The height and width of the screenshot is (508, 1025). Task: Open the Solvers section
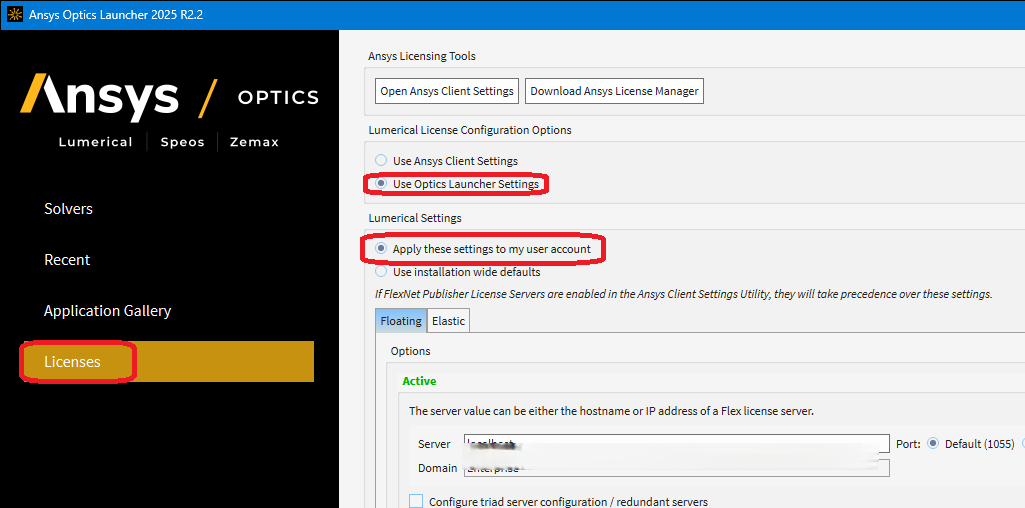[69, 209]
